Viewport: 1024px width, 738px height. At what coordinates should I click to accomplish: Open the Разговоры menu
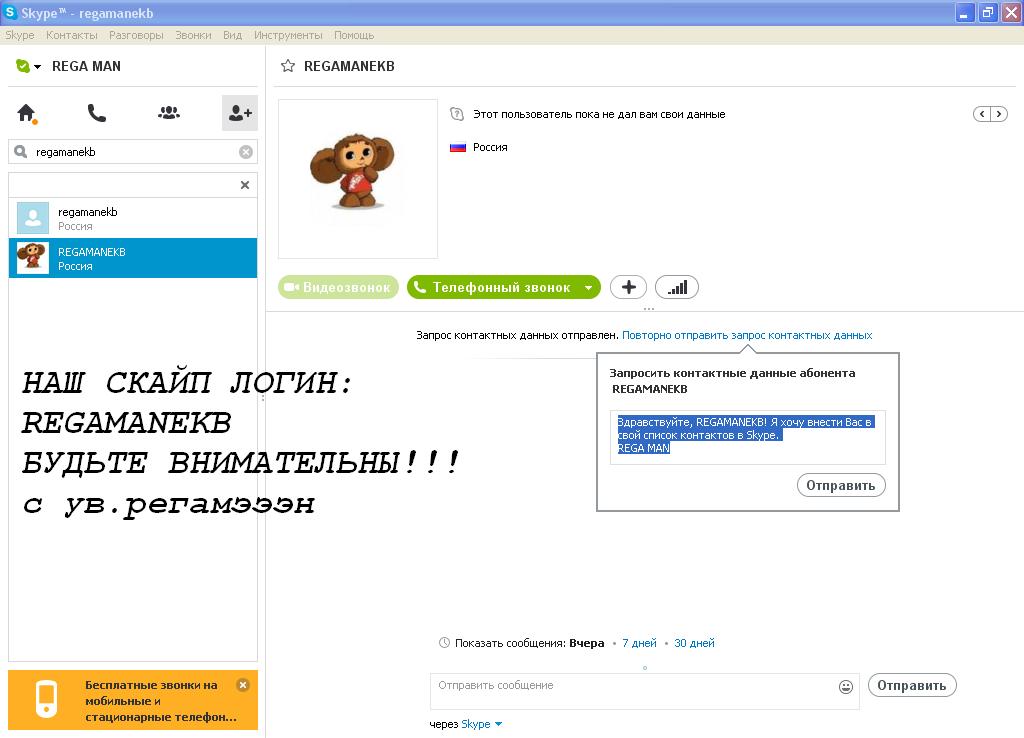pyautogui.click(x=136, y=35)
